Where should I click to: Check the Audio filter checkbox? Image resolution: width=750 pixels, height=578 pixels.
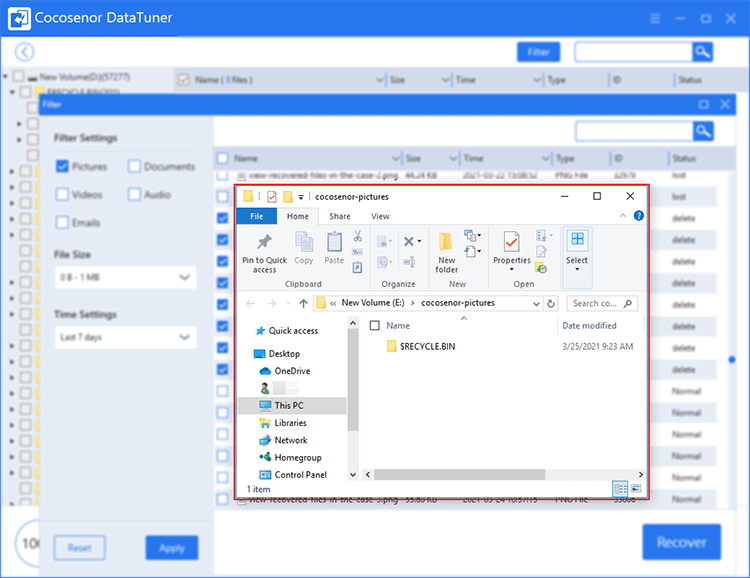[134, 194]
